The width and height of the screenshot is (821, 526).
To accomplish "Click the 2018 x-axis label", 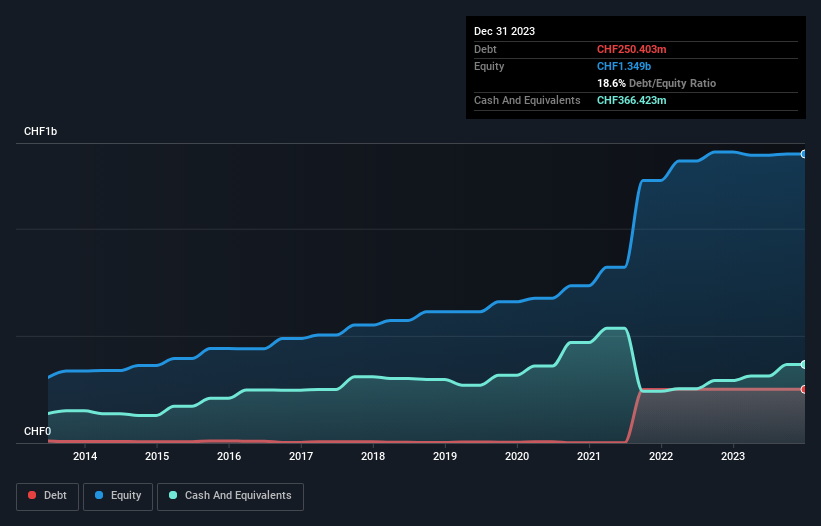I will [x=373, y=456].
